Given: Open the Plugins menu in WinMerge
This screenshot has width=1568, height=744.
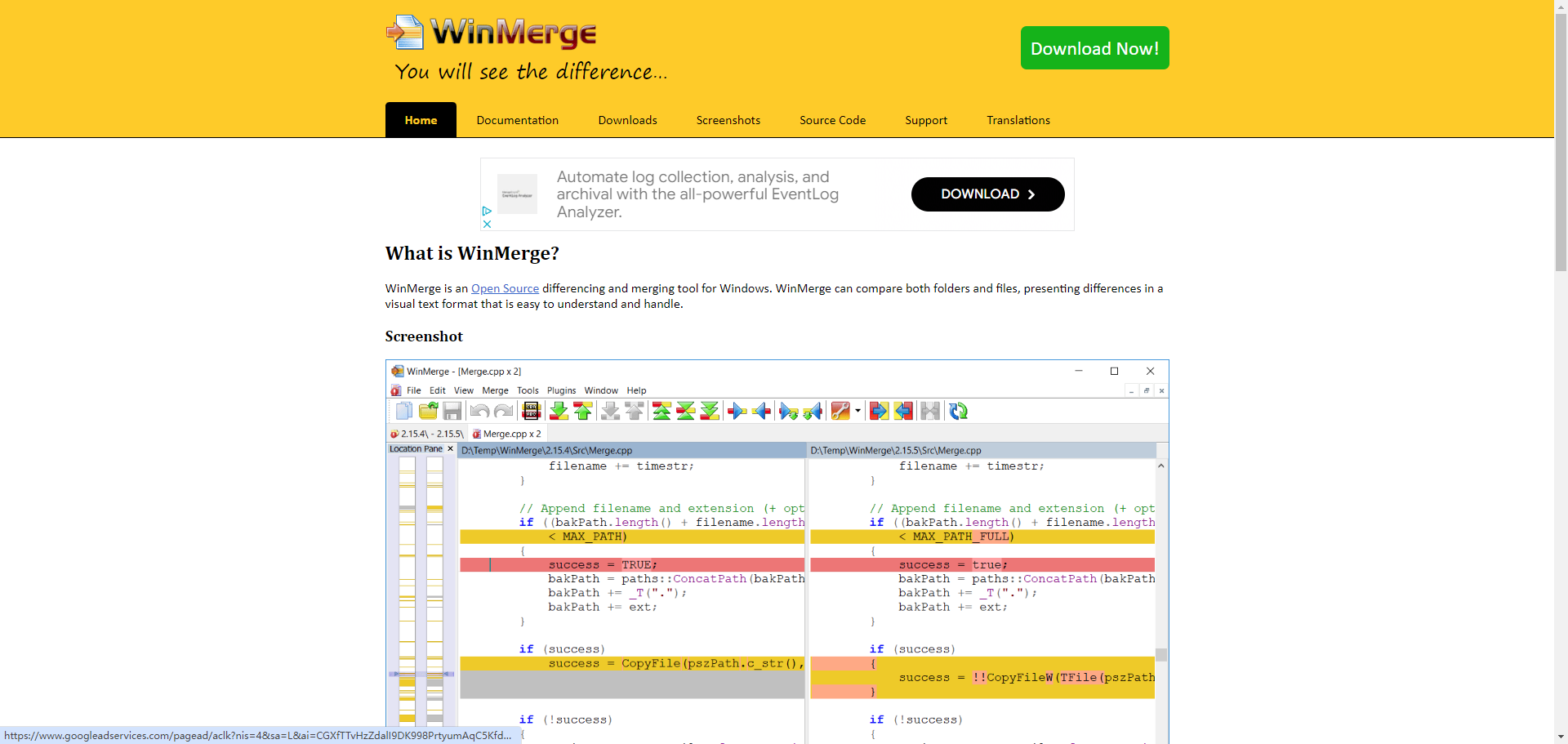Looking at the screenshot, I should point(561,390).
